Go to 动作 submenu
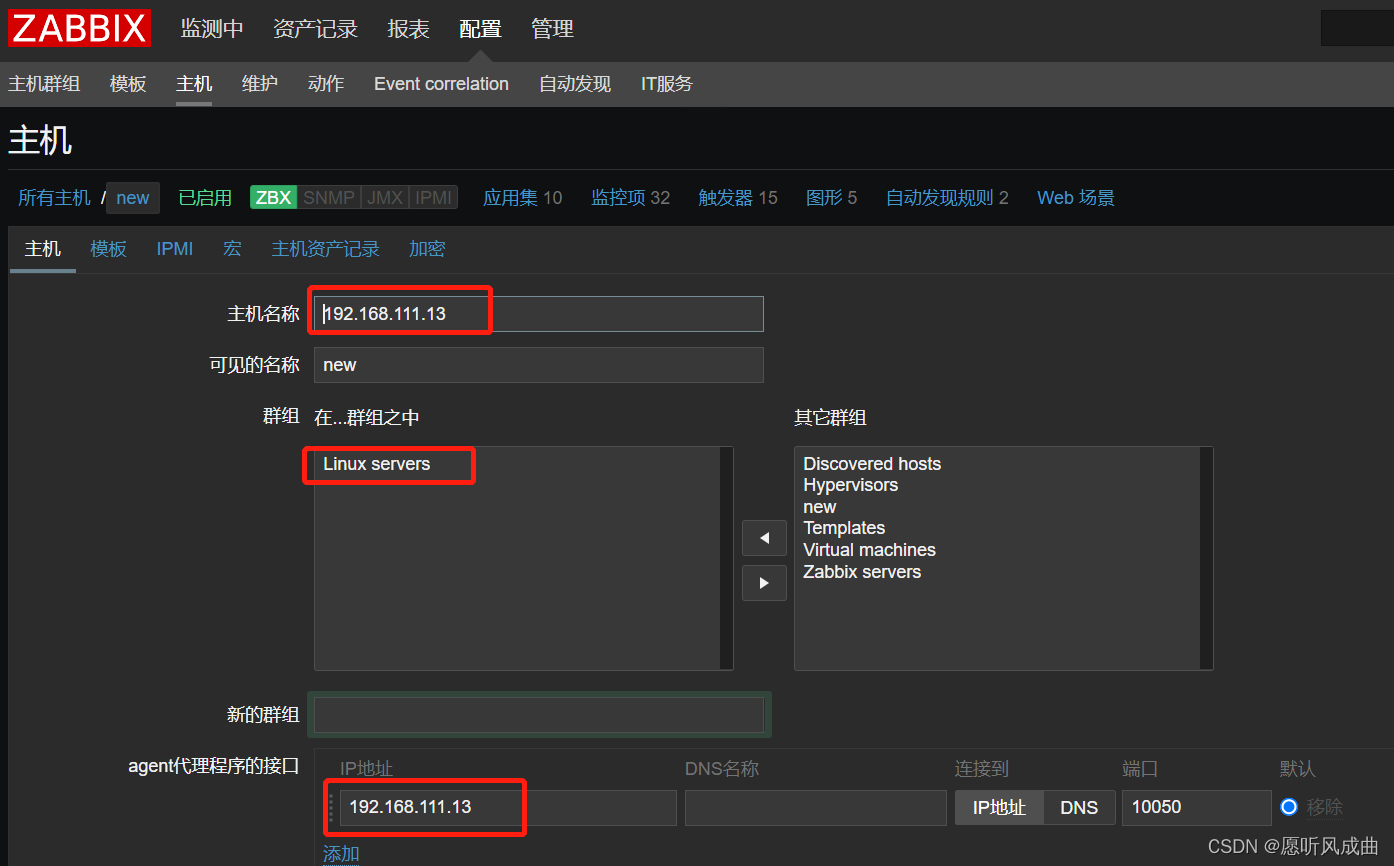The height and width of the screenshot is (866, 1394). coord(326,84)
